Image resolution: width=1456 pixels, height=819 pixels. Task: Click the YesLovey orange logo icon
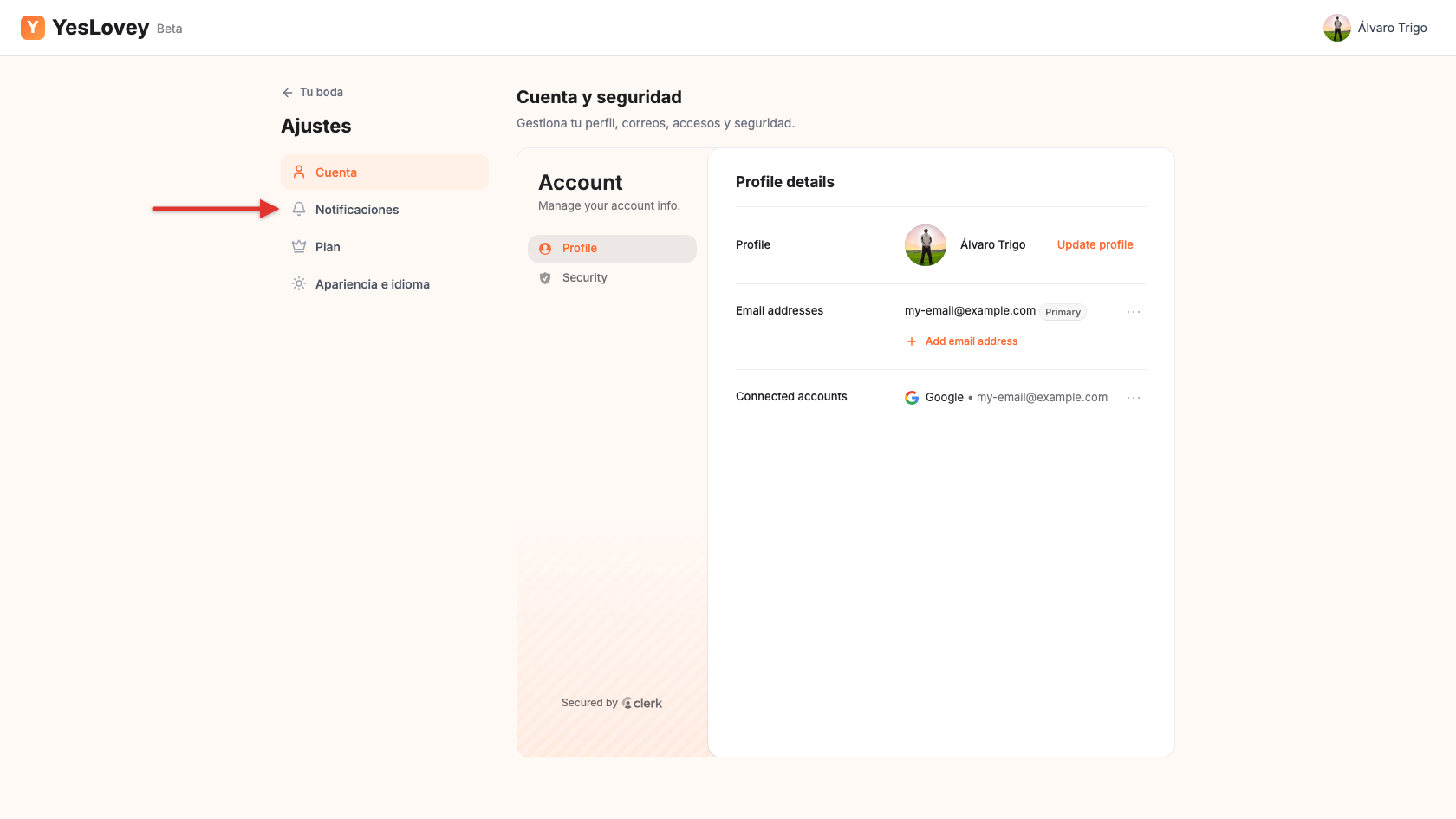click(33, 28)
